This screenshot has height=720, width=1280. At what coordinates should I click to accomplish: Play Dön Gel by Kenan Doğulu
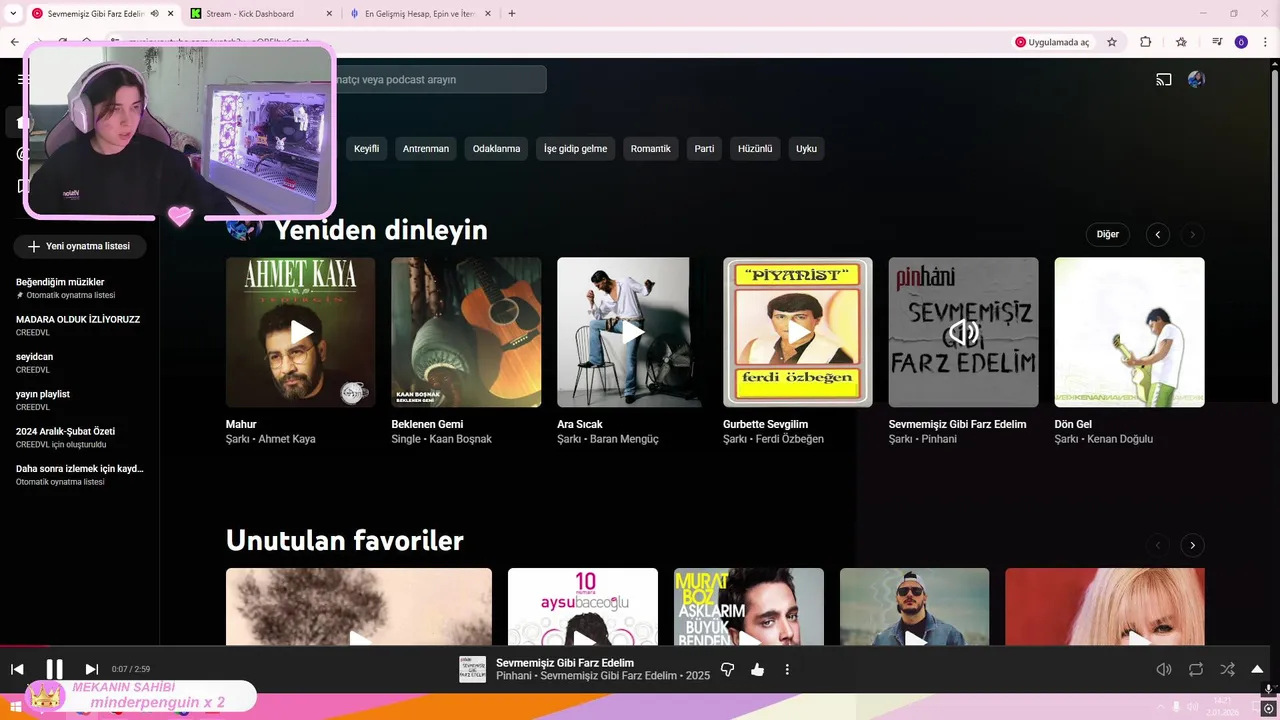pos(1129,332)
